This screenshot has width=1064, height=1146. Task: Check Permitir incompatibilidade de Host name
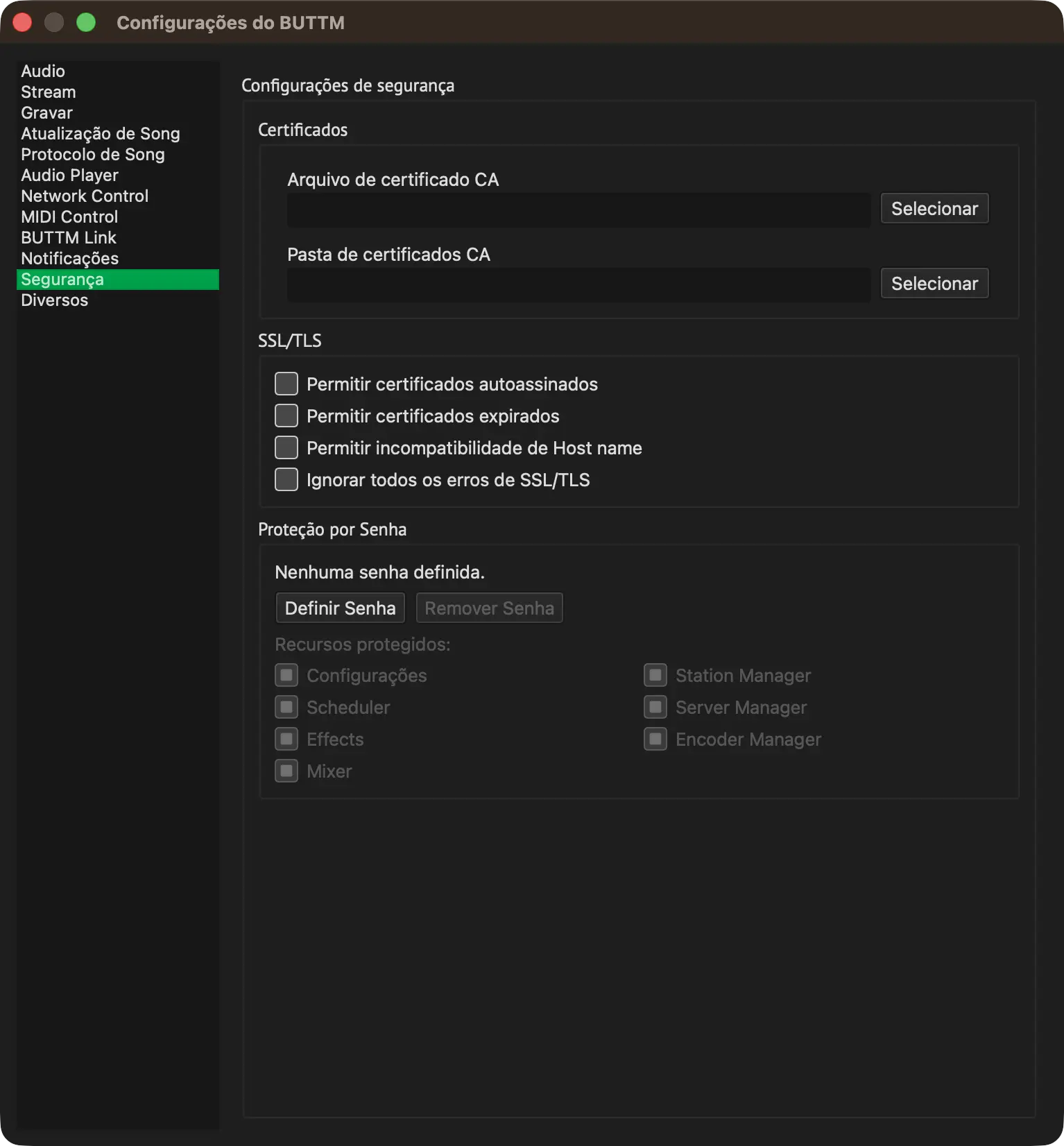coord(286,447)
